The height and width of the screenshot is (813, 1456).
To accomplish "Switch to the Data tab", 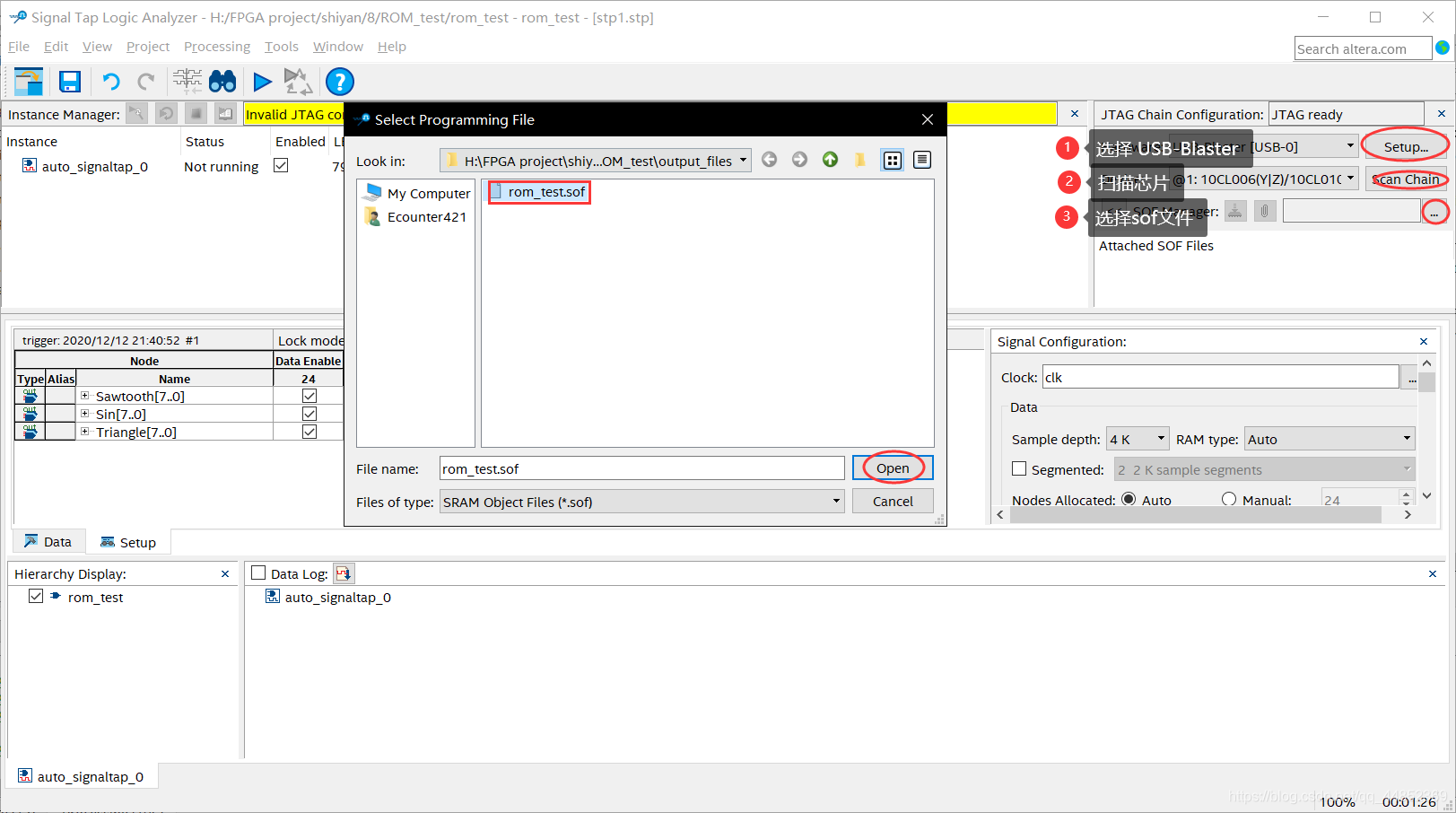I will [48, 542].
